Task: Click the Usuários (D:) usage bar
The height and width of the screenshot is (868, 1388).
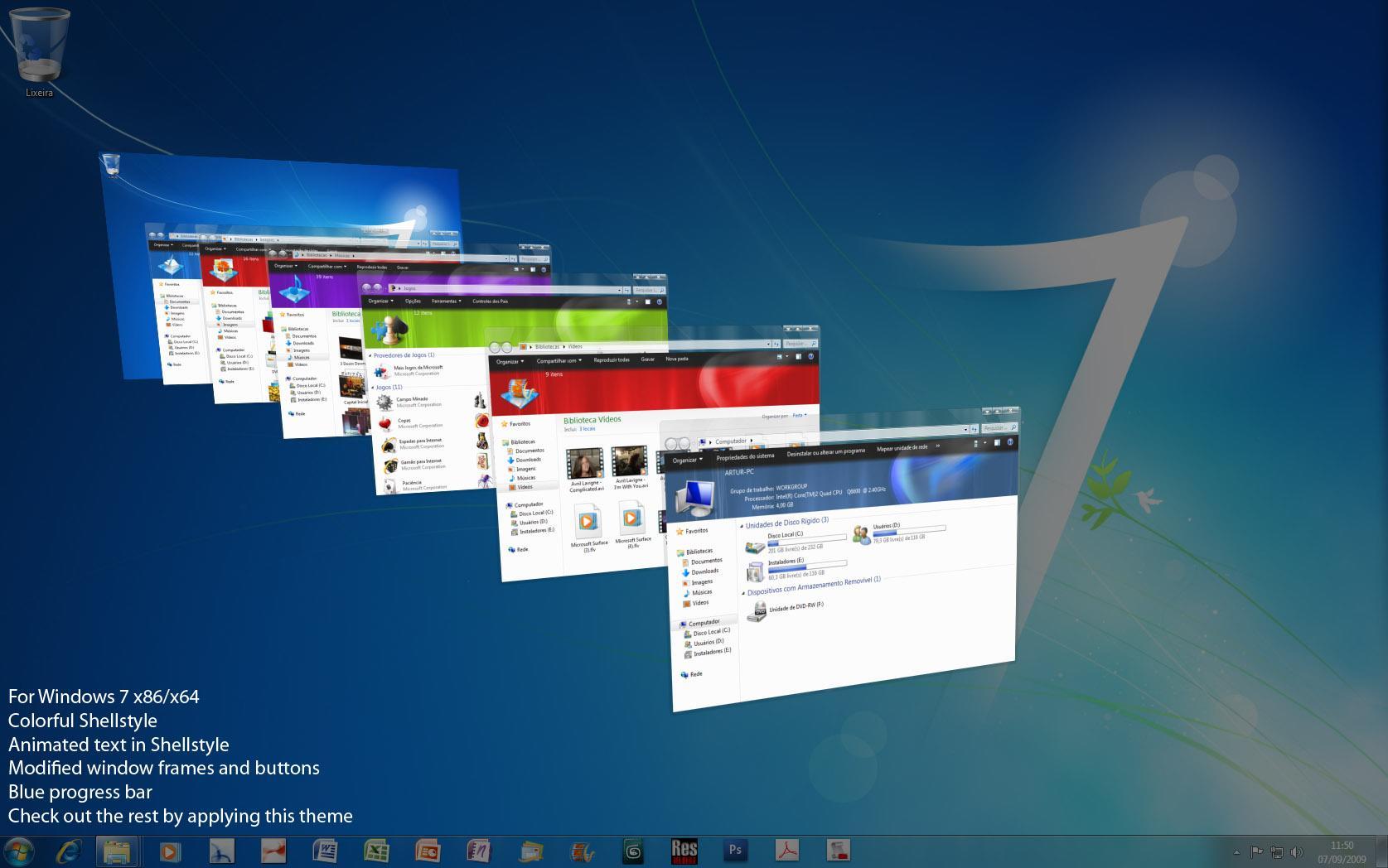Action: [909, 530]
